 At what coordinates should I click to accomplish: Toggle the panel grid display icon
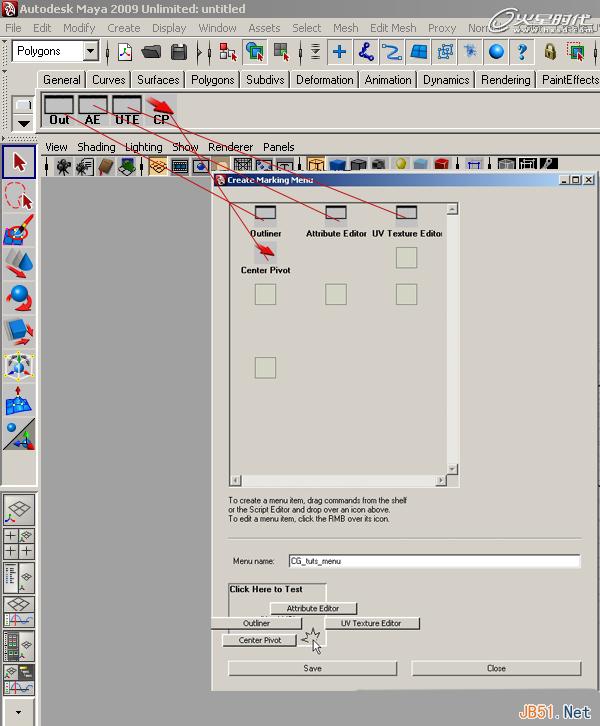click(158, 165)
